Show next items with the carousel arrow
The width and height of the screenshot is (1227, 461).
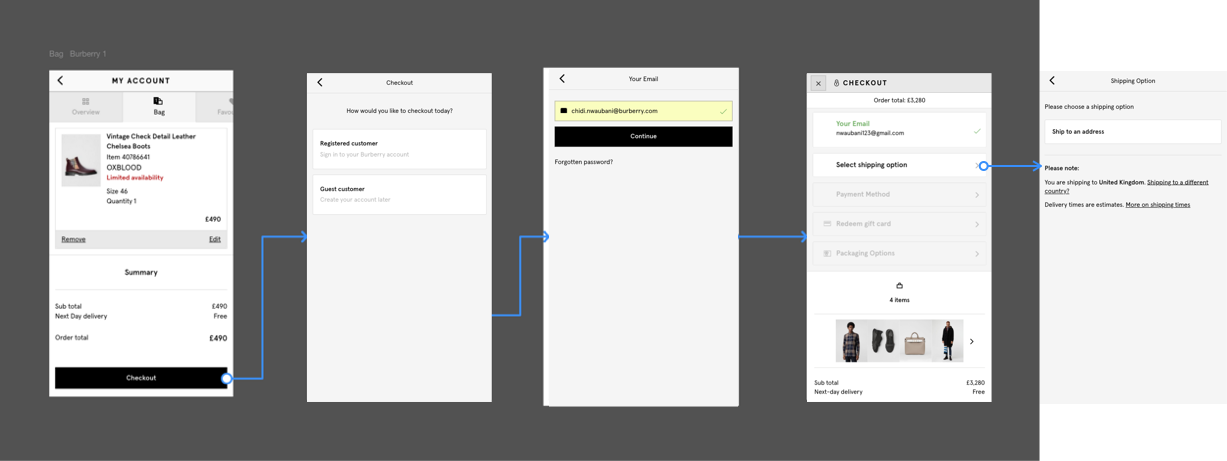click(x=972, y=342)
